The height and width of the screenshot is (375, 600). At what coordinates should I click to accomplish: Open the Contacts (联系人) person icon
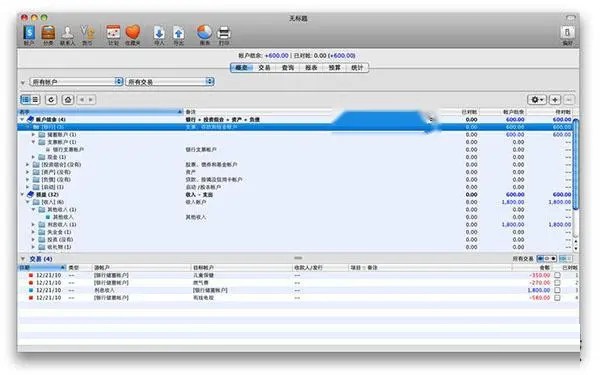point(68,34)
